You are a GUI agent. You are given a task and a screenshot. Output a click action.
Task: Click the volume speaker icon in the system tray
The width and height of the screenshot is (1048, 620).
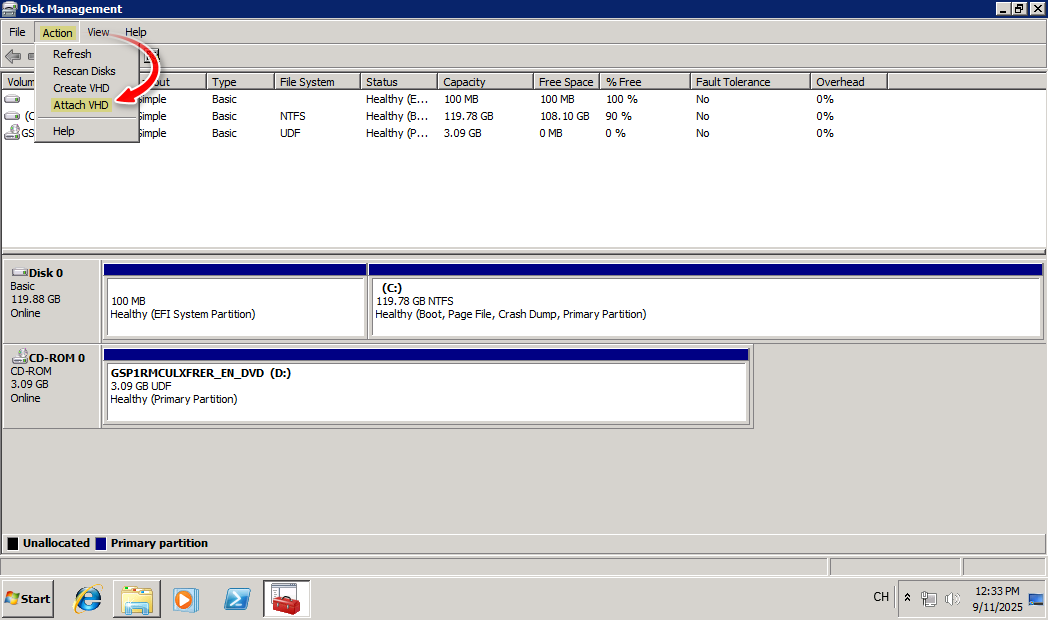coord(951,598)
